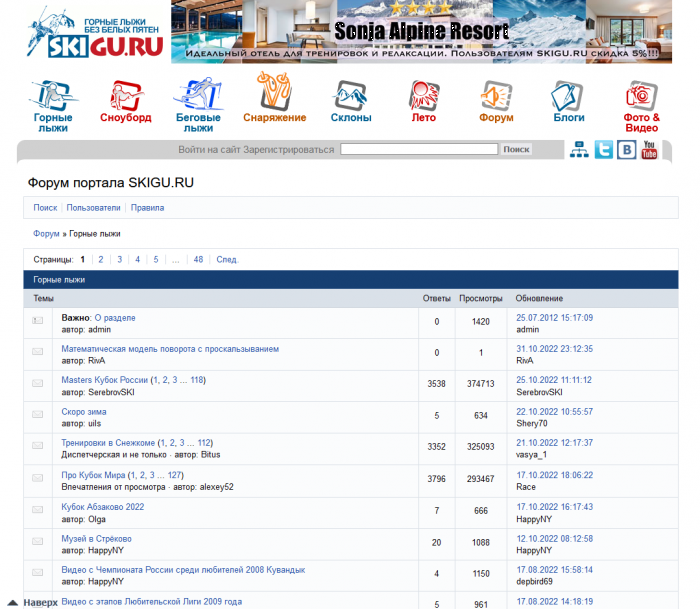Open the Горные лыжи section icon

53,95
